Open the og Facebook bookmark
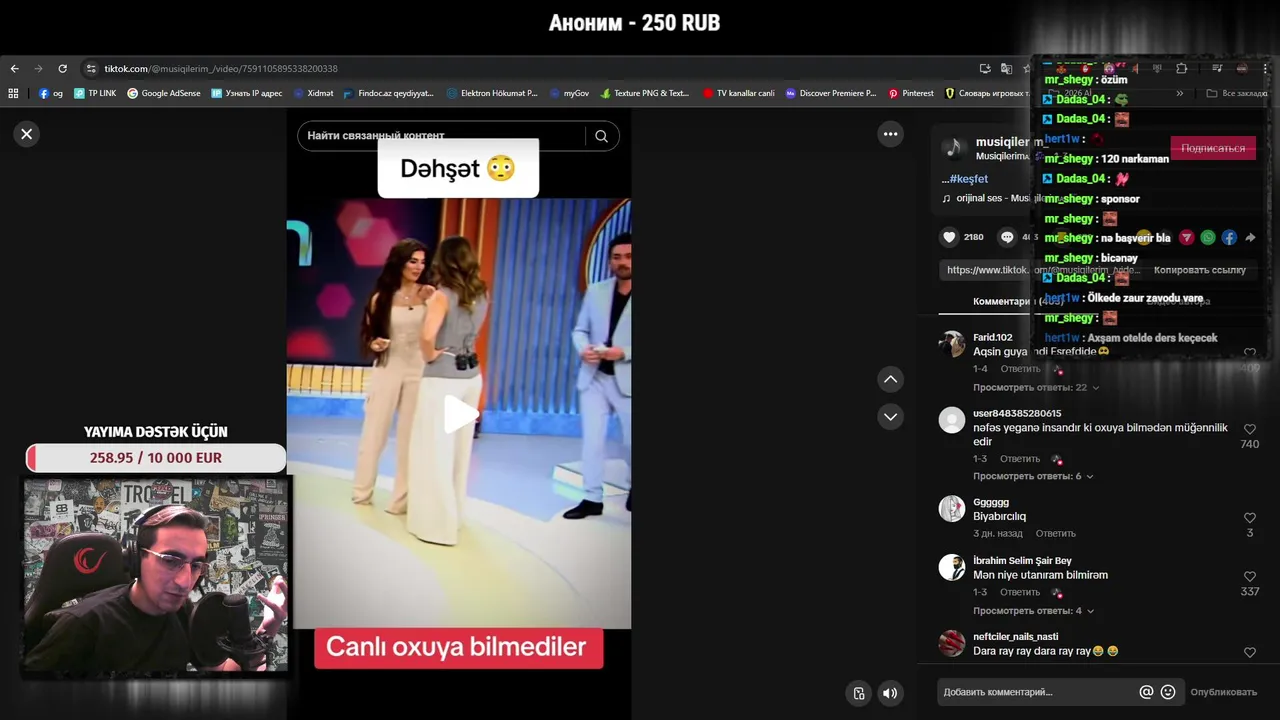 pos(50,93)
